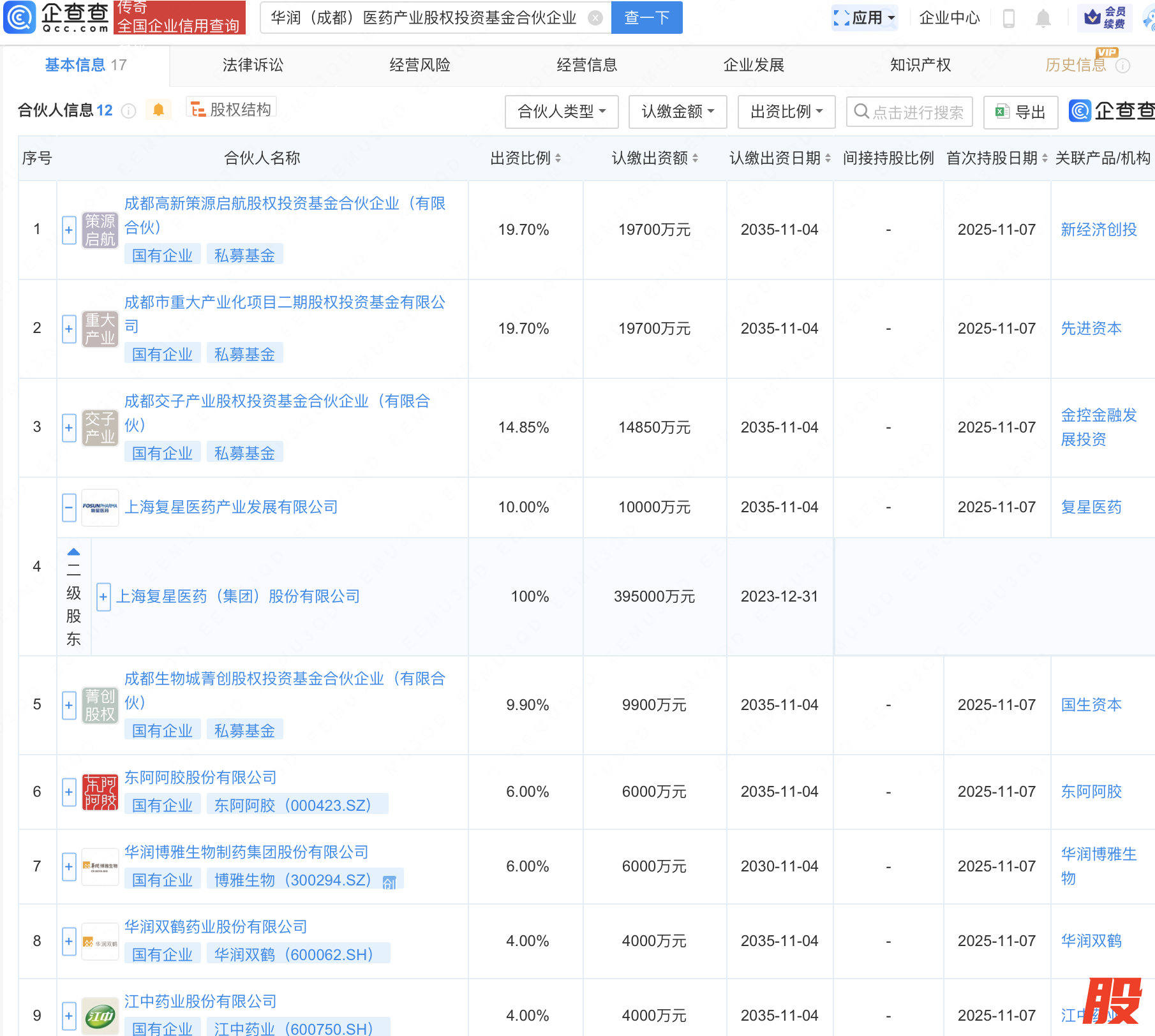Image resolution: width=1155 pixels, height=1036 pixels.
Task: Export the partner list with 导出
Action: click(x=1021, y=112)
